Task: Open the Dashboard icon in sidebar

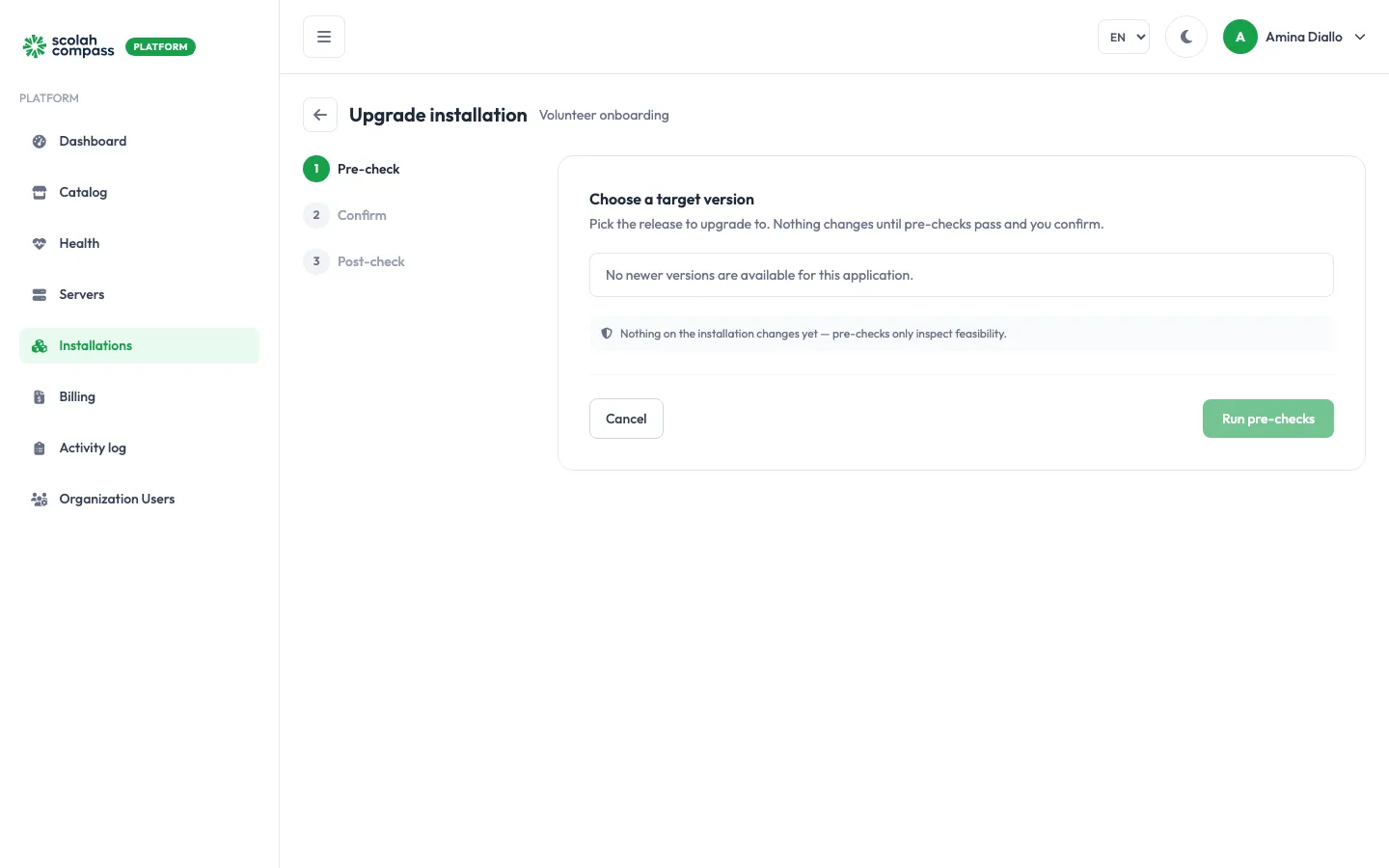Action: (40, 142)
